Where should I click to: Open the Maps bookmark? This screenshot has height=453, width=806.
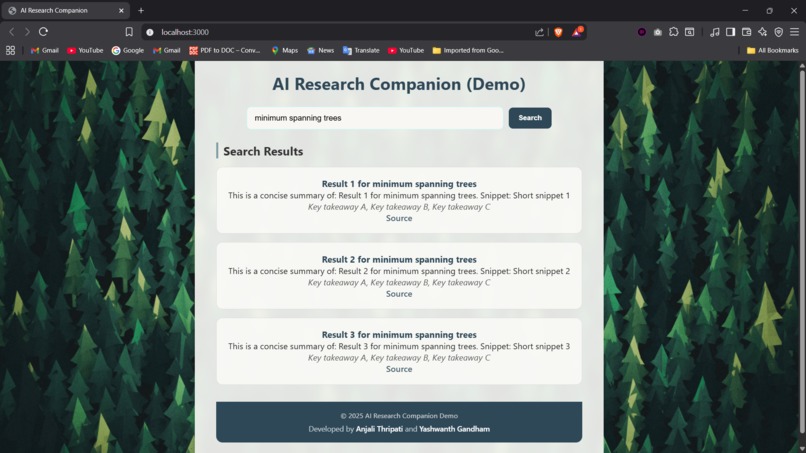[x=285, y=50]
